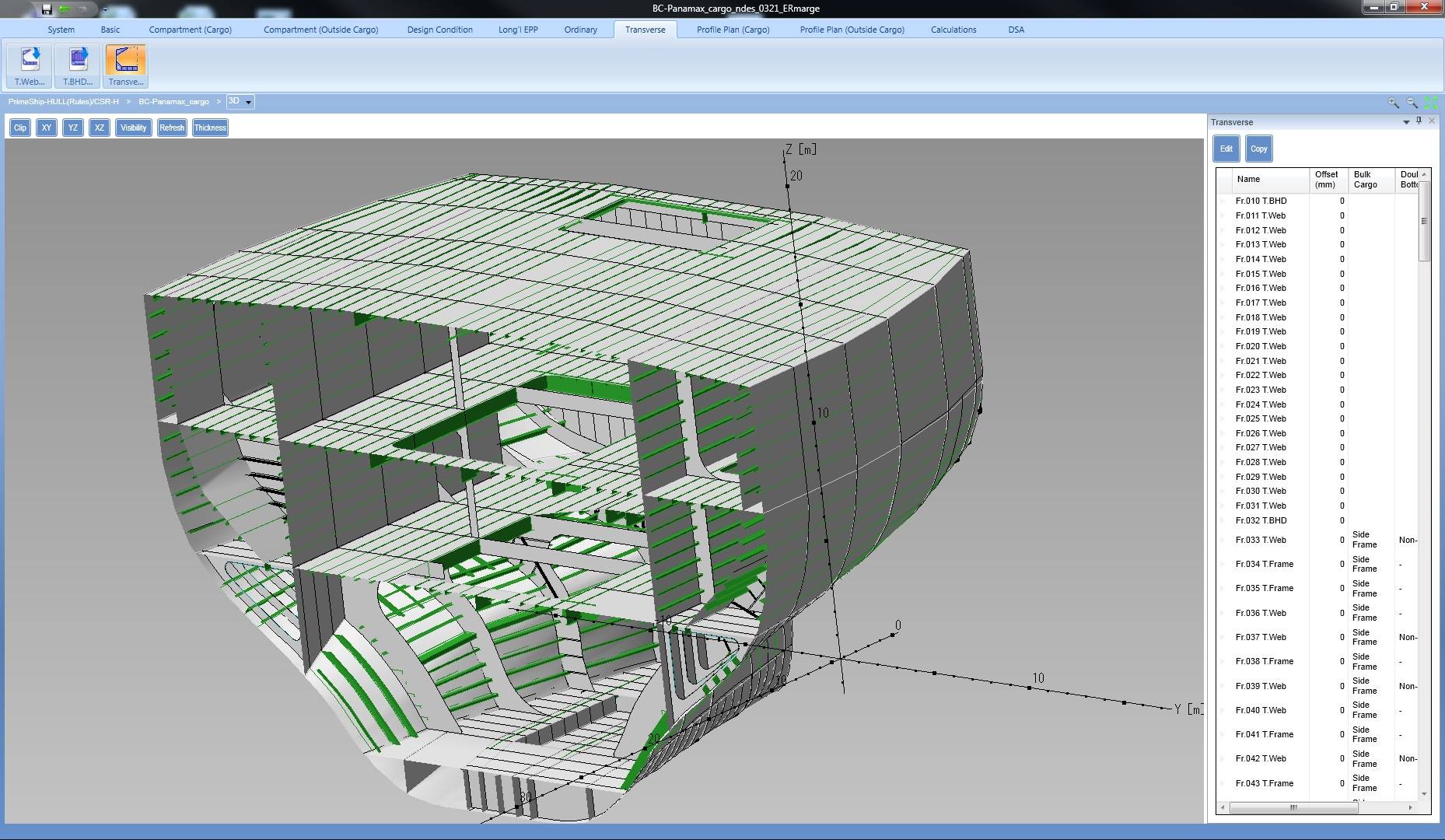Expand the quick access toolbar menu
The width and height of the screenshot is (1445, 840).
[104, 10]
